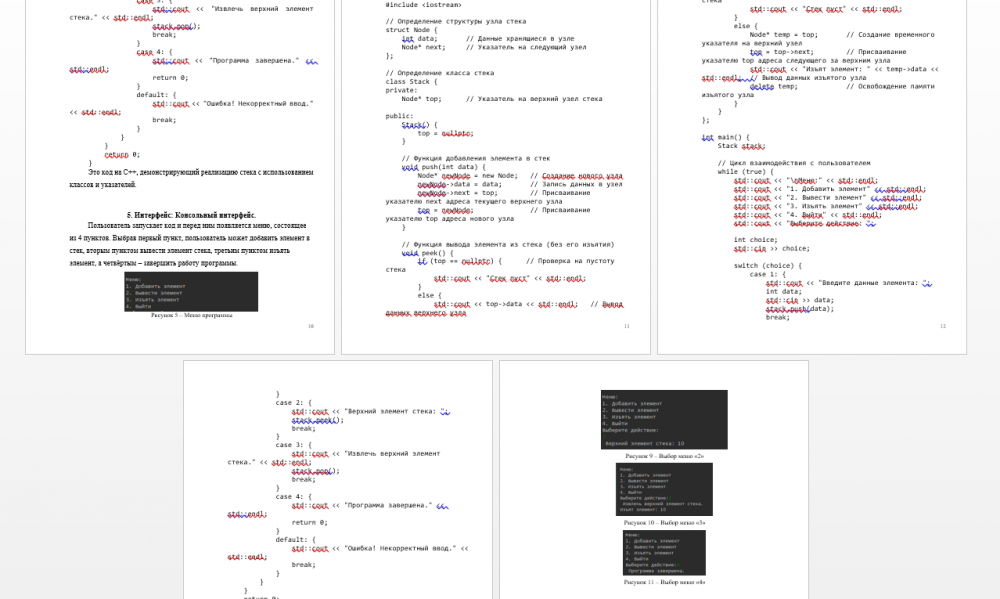Select the Figure 11 console screenshot image

click(x=664, y=552)
